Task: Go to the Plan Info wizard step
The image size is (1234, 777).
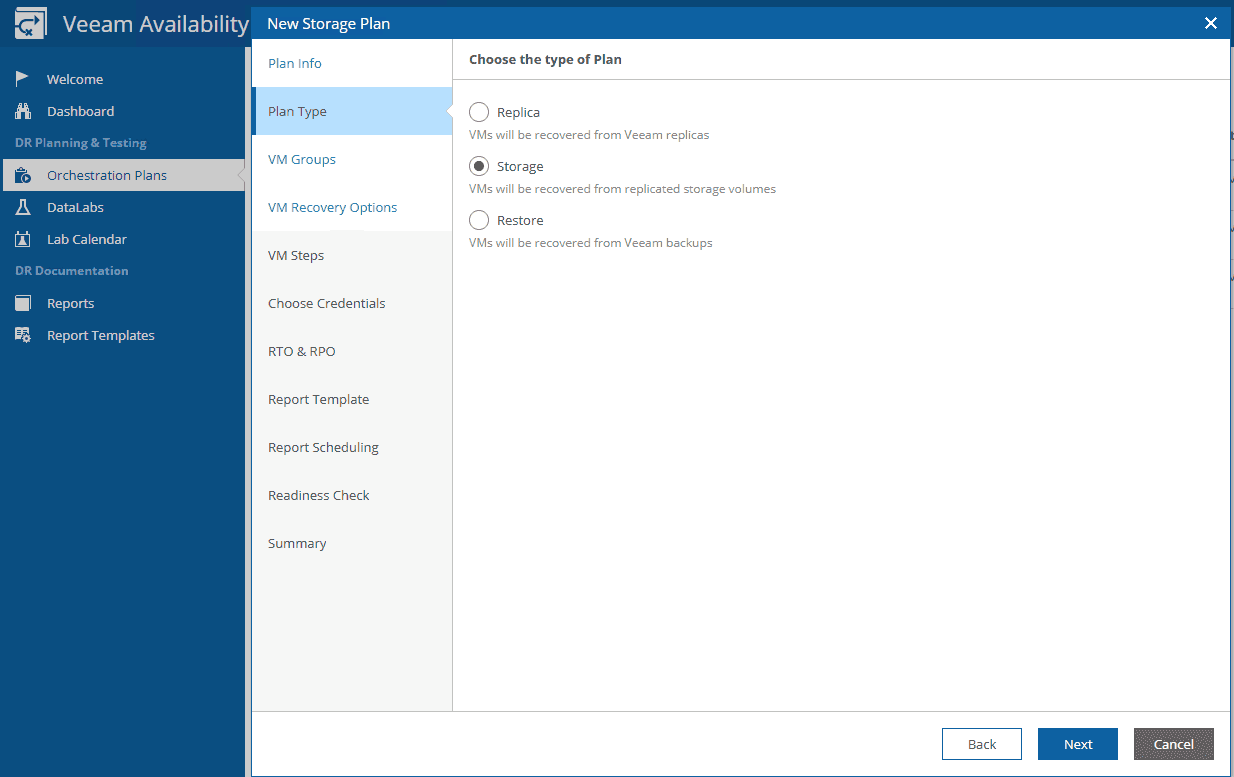Action: [352, 63]
